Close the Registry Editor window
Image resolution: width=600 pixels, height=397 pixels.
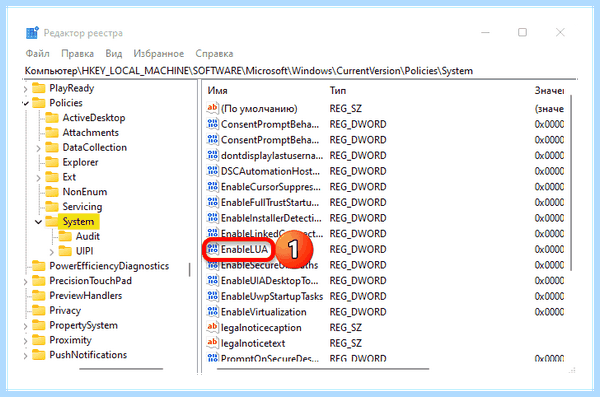(x=560, y=33)
